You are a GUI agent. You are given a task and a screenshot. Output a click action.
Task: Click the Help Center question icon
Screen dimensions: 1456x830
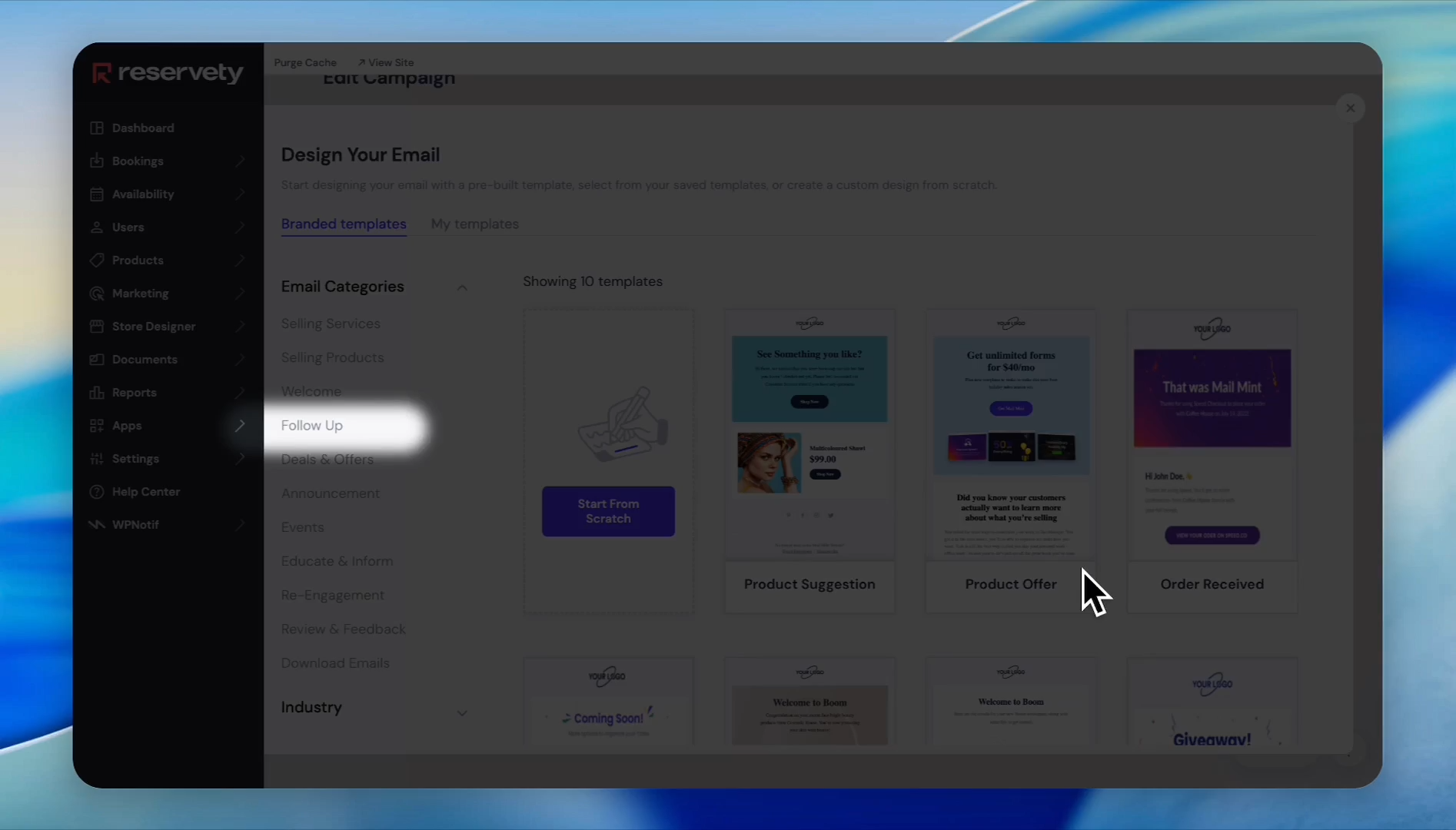(x=96, y=491)
